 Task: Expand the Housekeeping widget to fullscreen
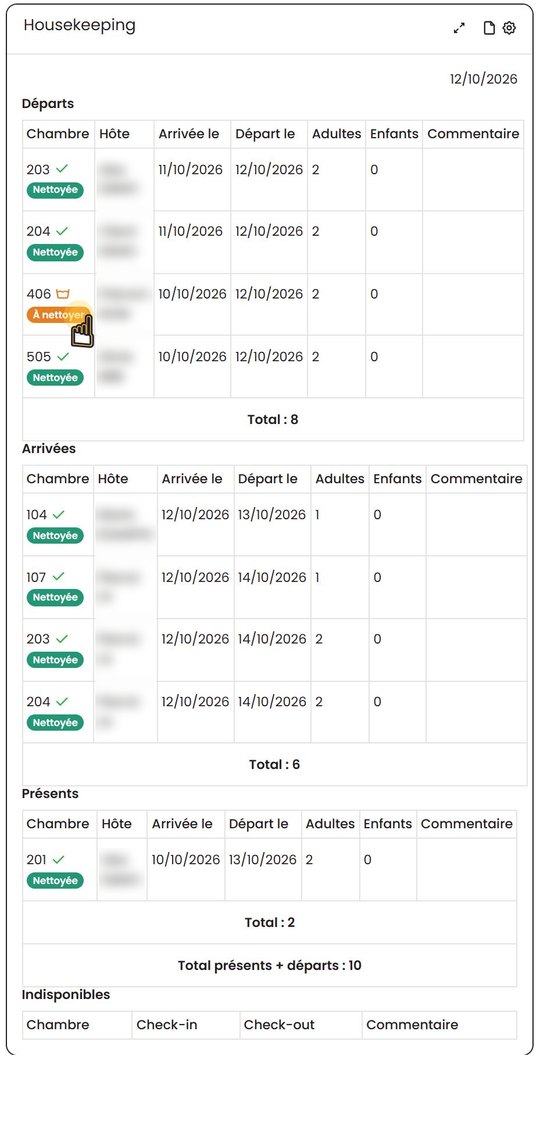pos(459,28)
